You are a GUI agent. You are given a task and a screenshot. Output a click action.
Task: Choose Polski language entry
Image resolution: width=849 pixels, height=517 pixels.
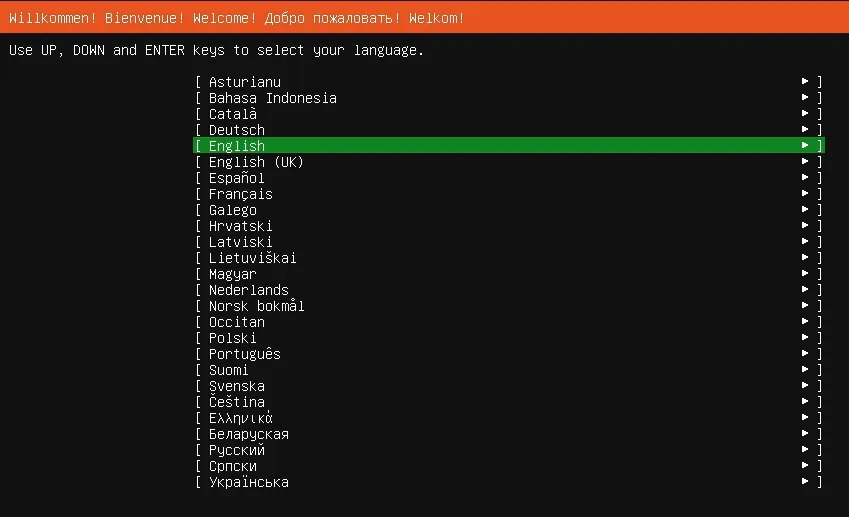tap(509, 338)
